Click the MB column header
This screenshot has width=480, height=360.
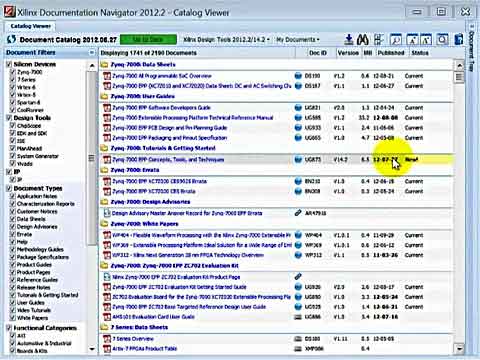[368, 53]
